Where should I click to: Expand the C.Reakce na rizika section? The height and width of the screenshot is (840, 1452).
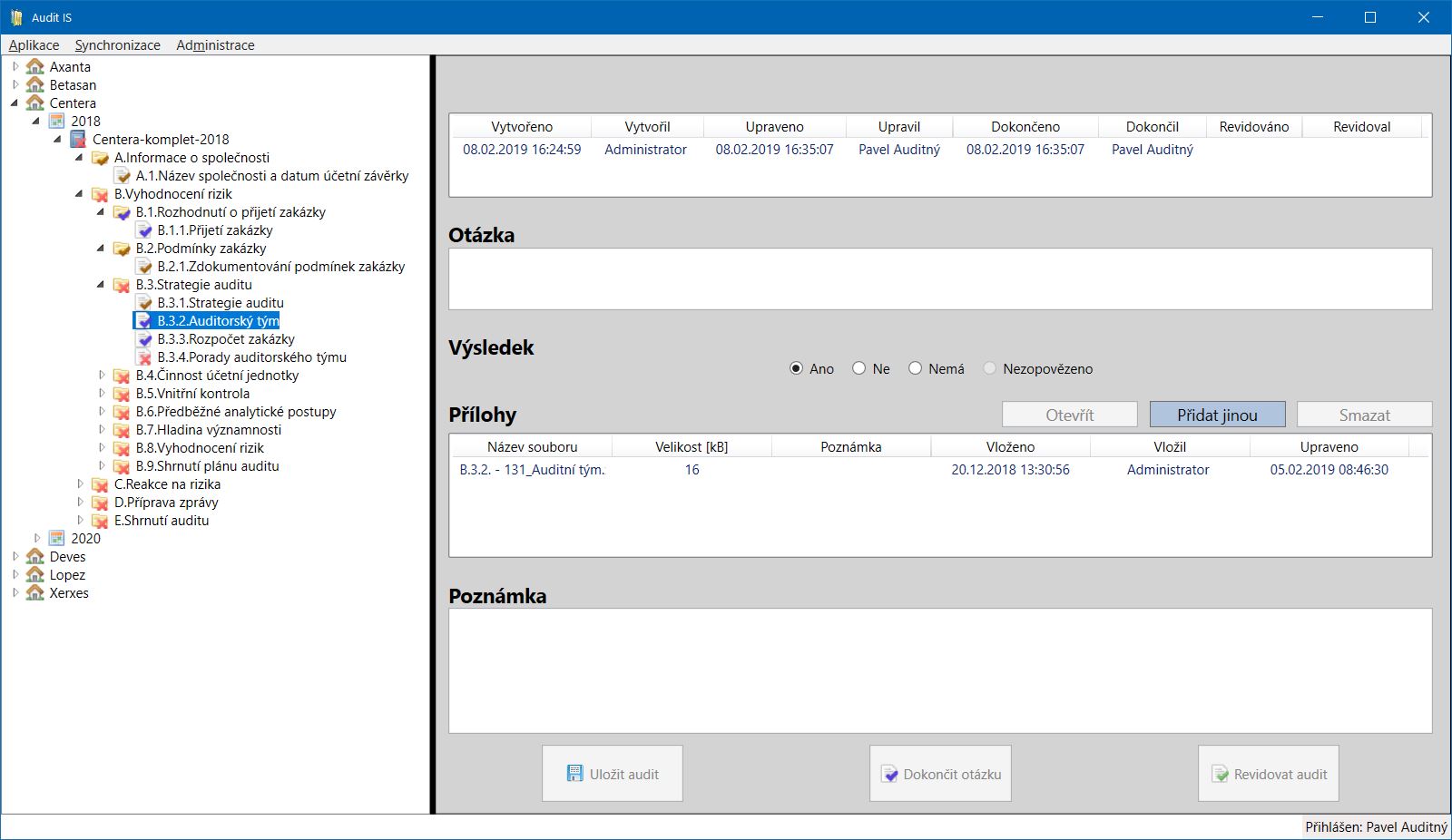(80, 483)
